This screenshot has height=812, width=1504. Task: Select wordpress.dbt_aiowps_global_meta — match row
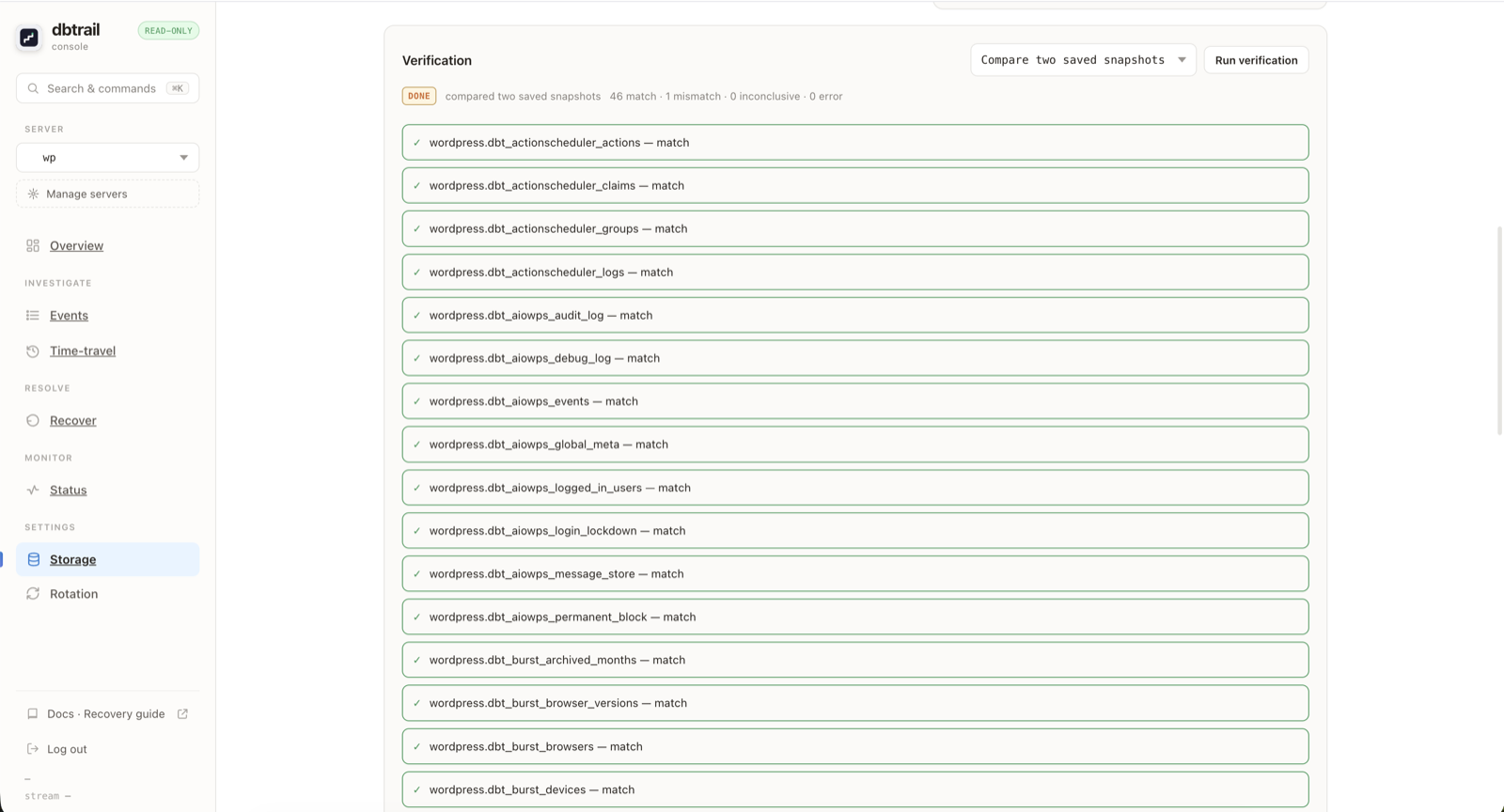coord(855,445)
